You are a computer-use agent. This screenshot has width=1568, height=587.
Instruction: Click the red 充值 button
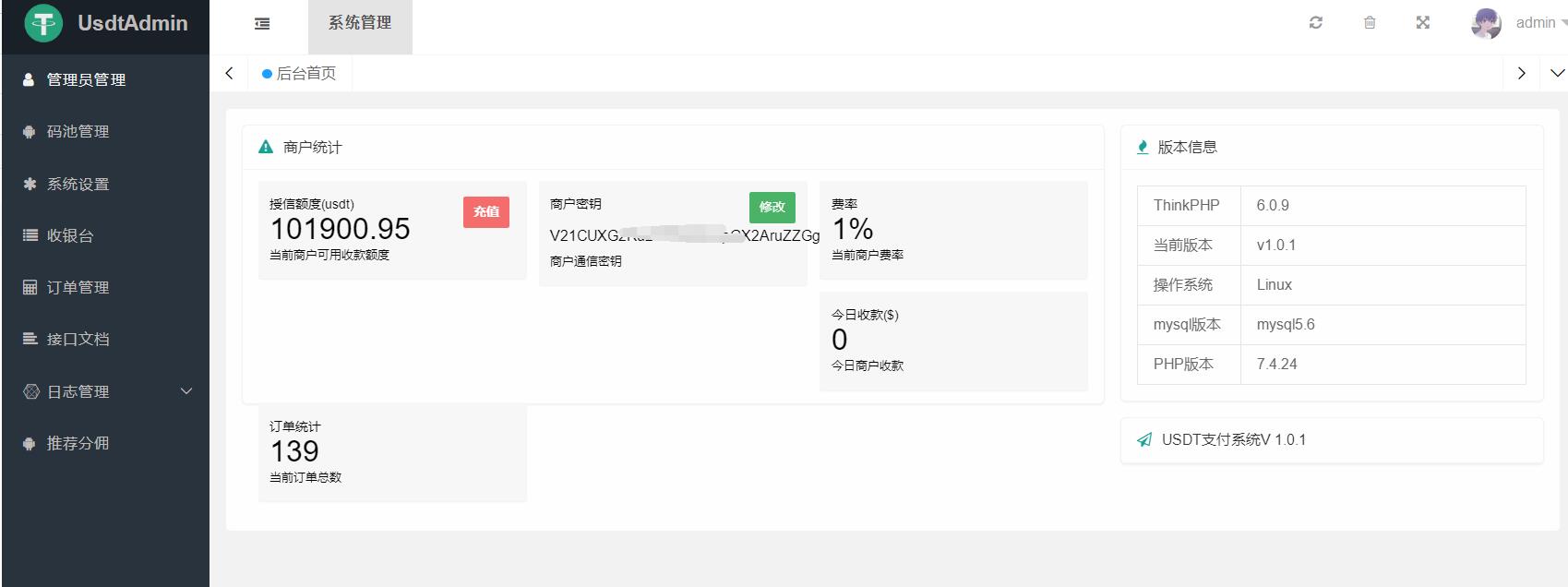point(486,211)
